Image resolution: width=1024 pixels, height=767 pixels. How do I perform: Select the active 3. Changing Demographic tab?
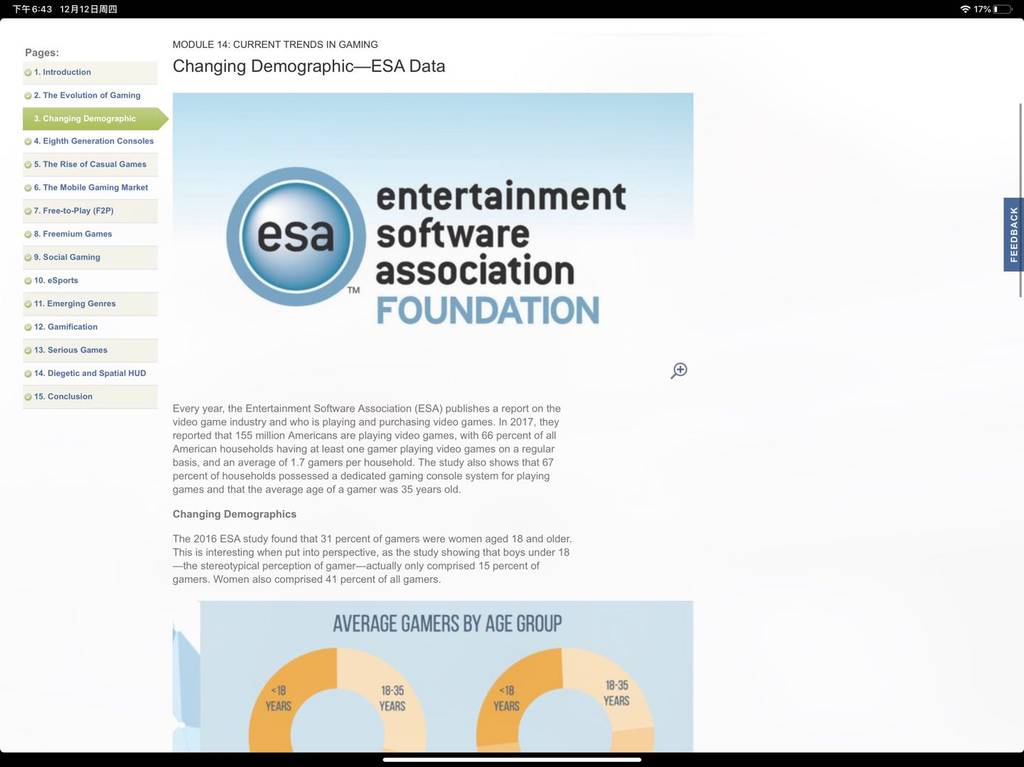coord(95,119)
